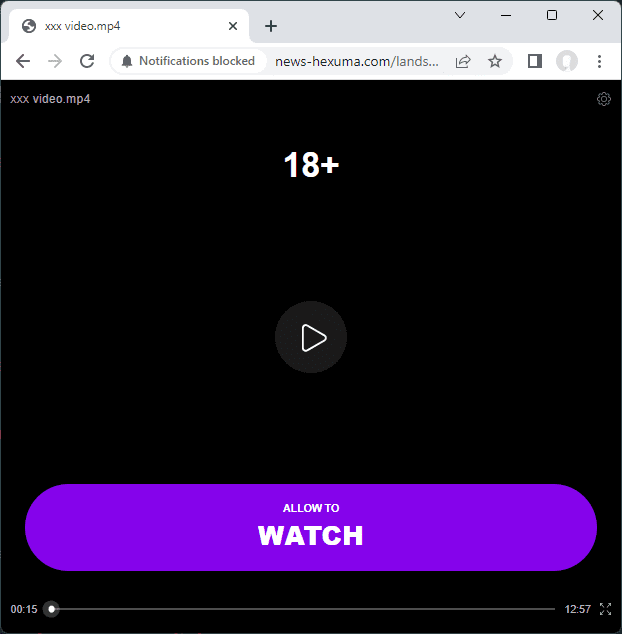Open the Notifications blocked bell indicator
The width and height of the screenshot is (622, 634).
[188, 61]
